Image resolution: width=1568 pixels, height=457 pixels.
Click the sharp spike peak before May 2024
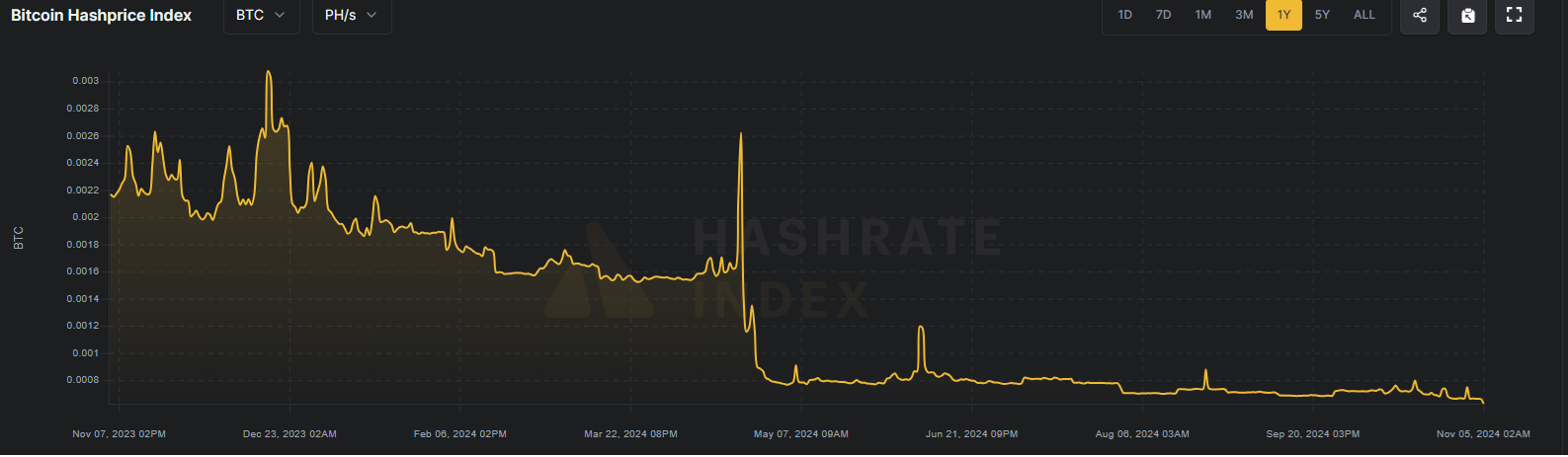coord(741,134)
